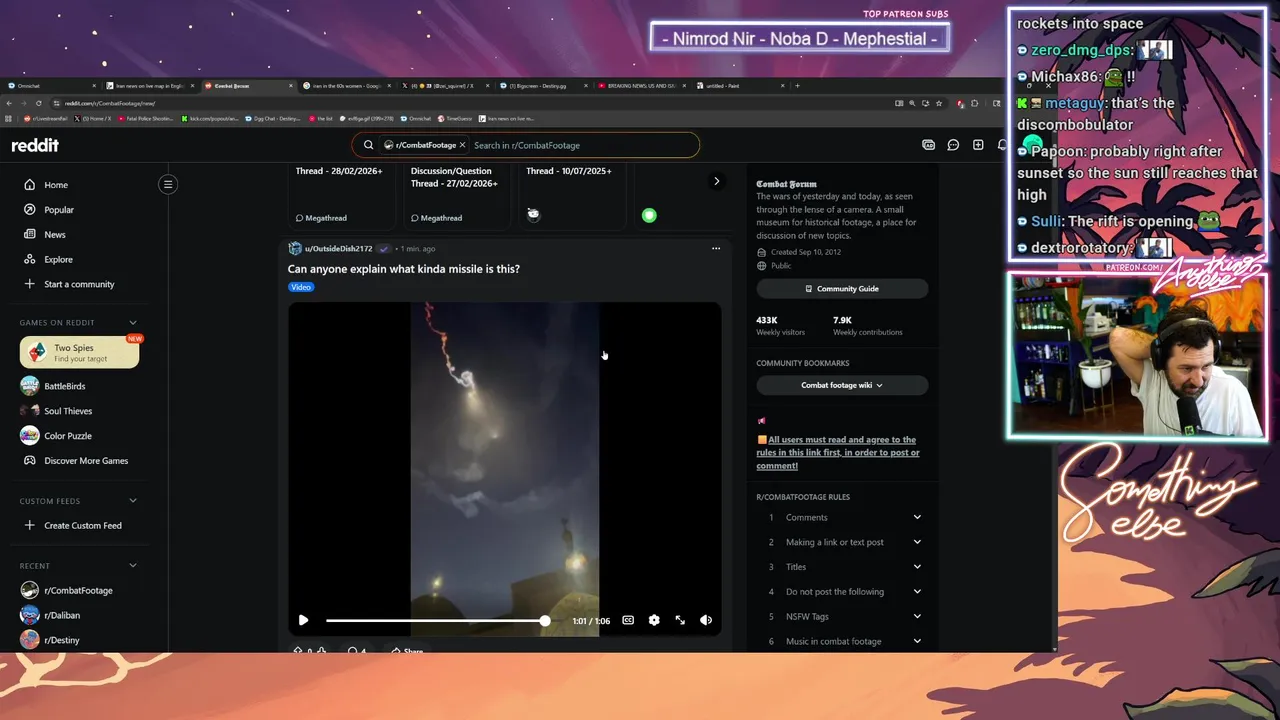The height and width of the screenshot is (720, 1280).
Task: Open the post options three-dot menu
Action: 716,248
